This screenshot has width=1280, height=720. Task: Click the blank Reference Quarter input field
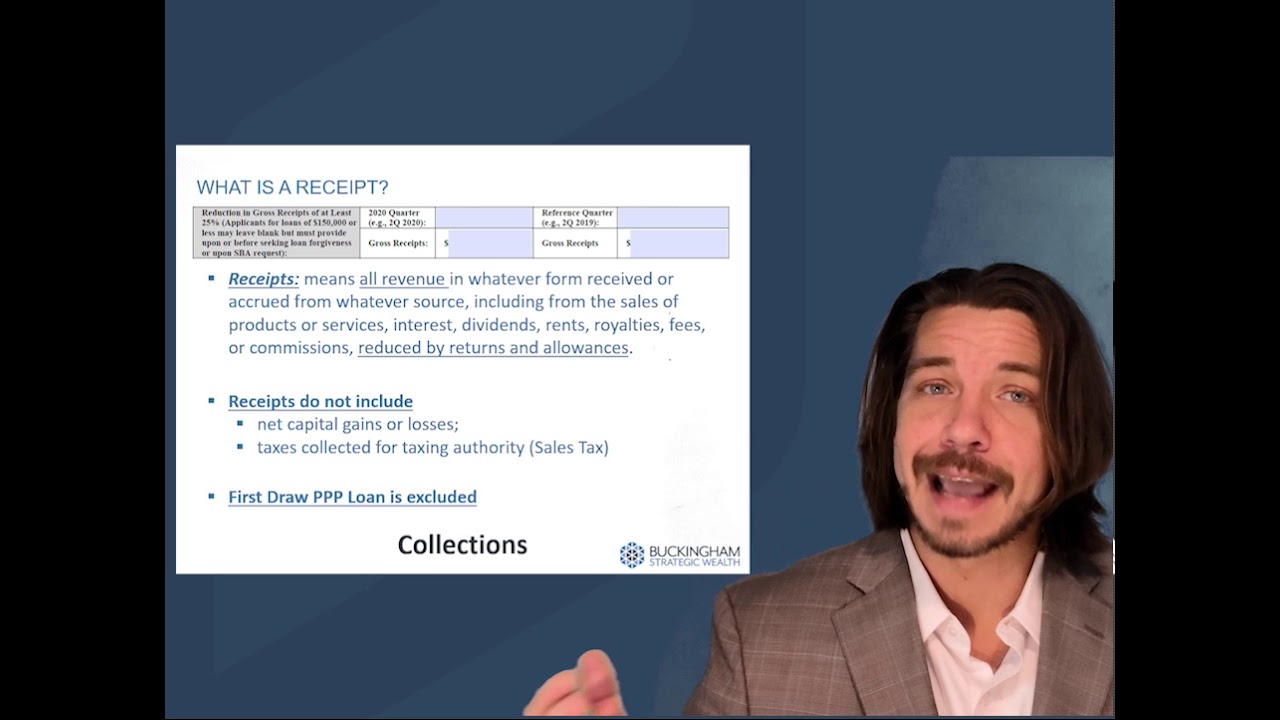(x=673, y=217)
